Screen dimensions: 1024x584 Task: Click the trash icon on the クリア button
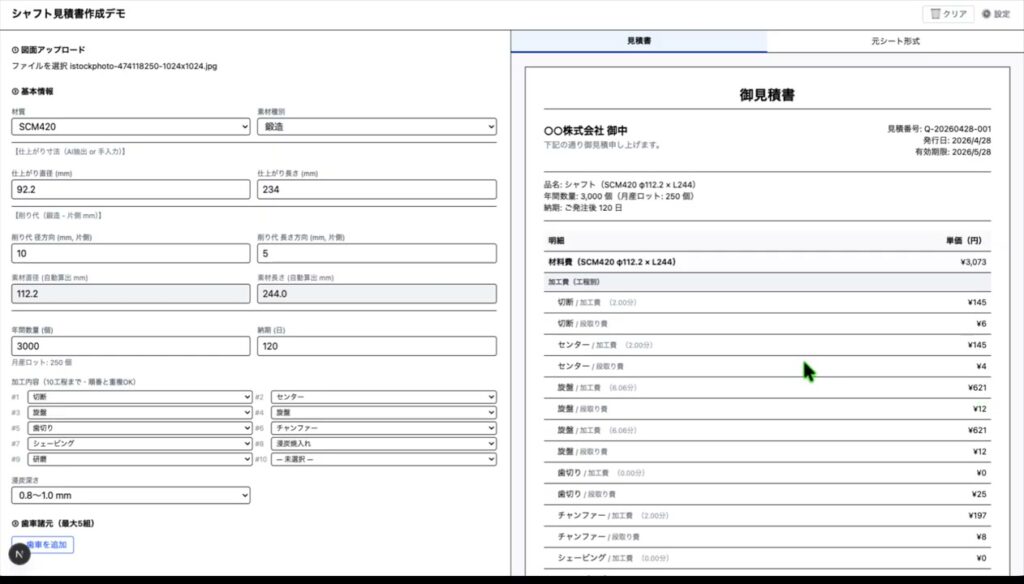click(935, 14)
